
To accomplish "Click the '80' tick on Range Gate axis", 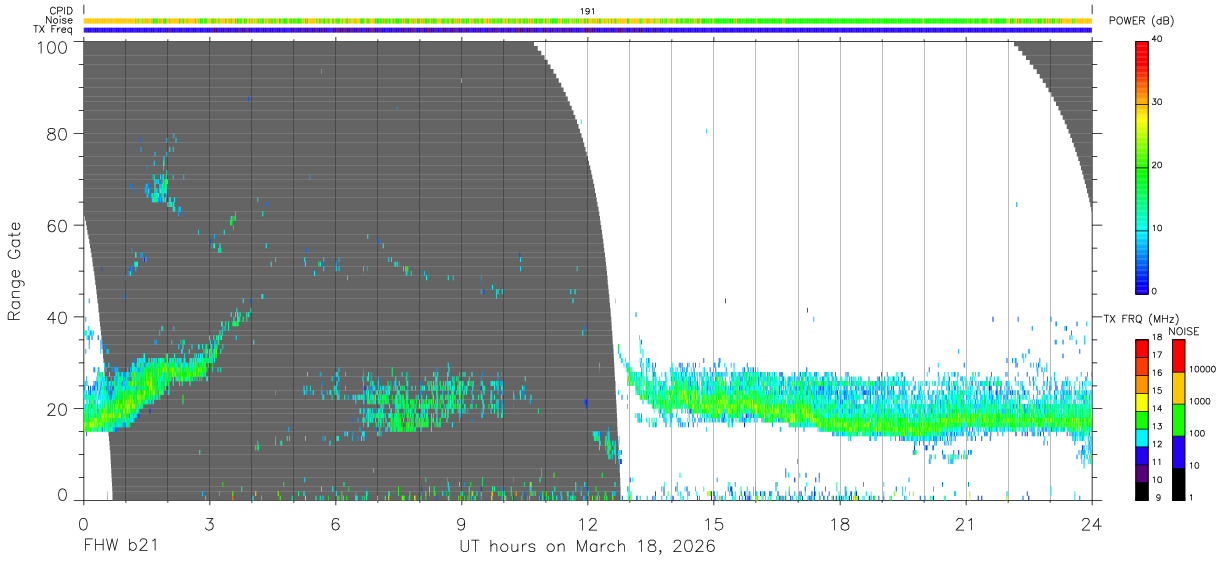I will (x=56, y=134).
